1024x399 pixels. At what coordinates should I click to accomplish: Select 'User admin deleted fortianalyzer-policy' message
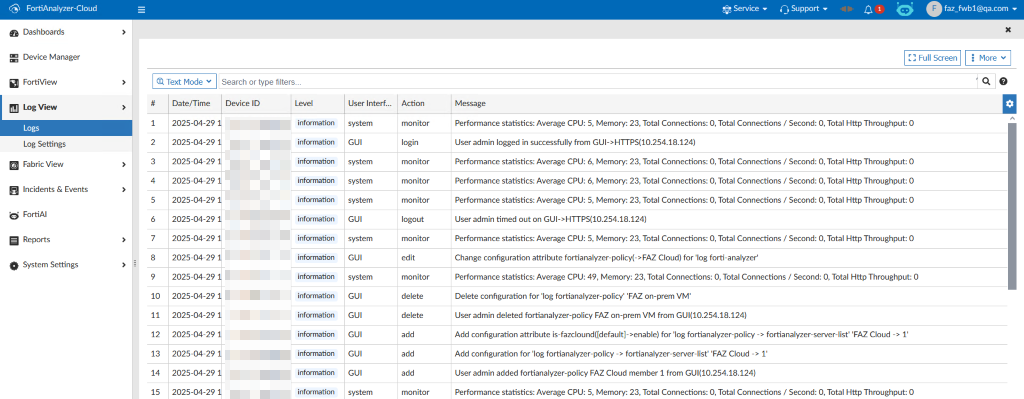[x=600, y=315]
